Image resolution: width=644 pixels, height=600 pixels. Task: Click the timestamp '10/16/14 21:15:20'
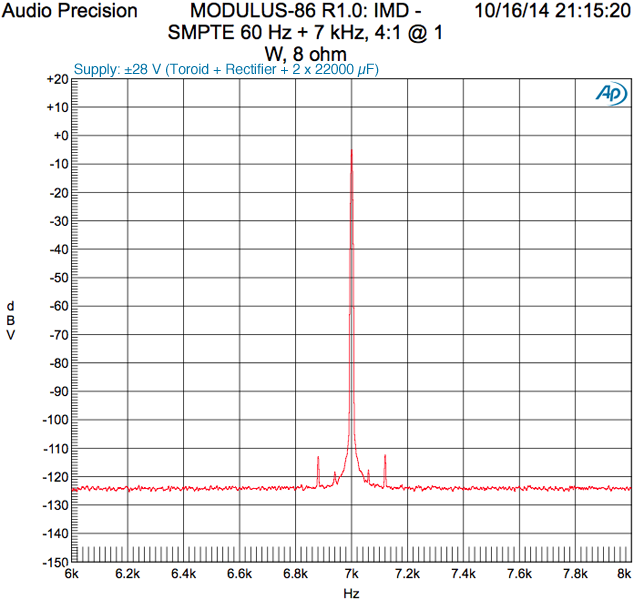pos(552,10)
